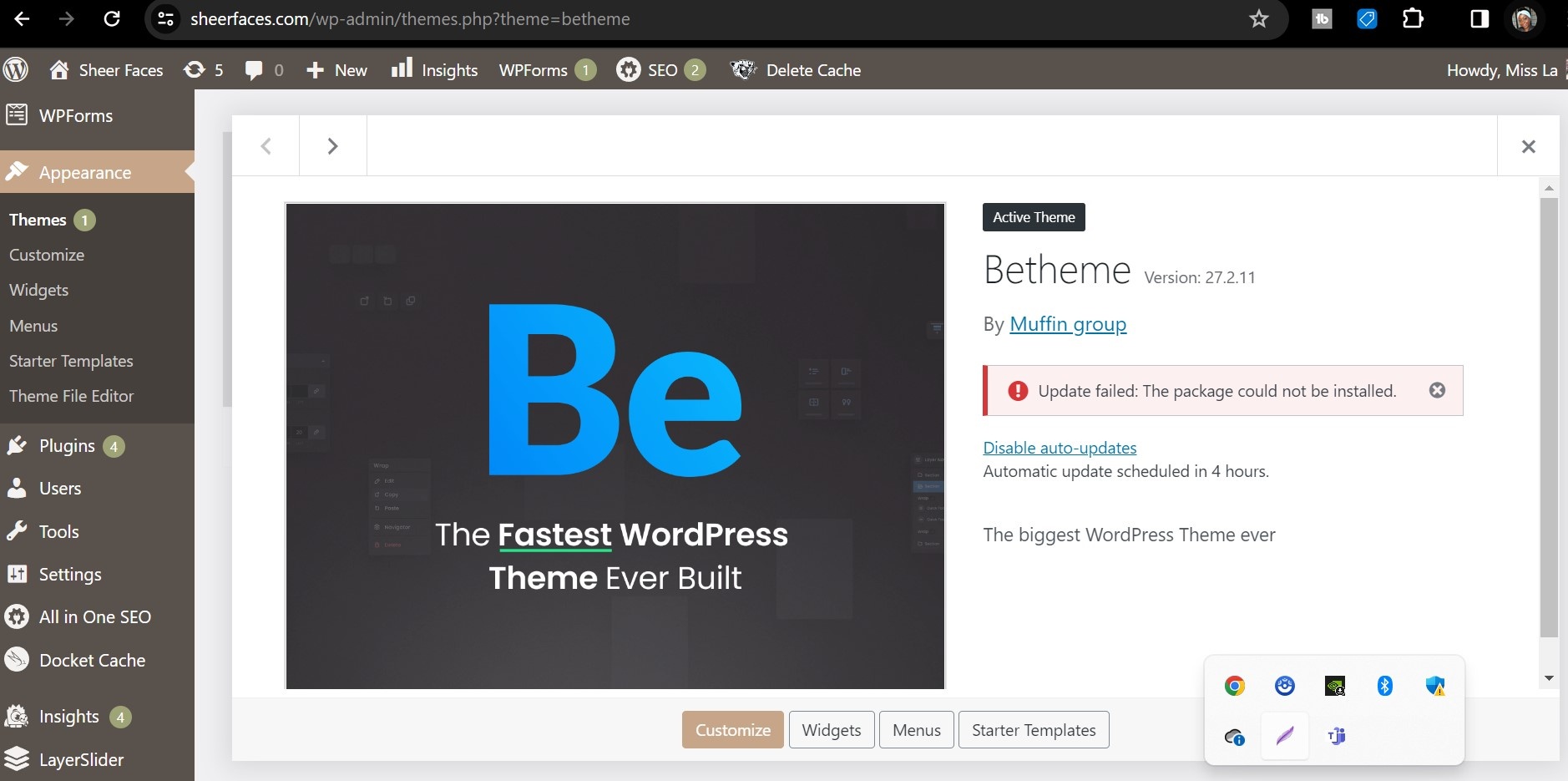Click the Menus button
Screen dimensions: 1568x781
tap(917, 730)
